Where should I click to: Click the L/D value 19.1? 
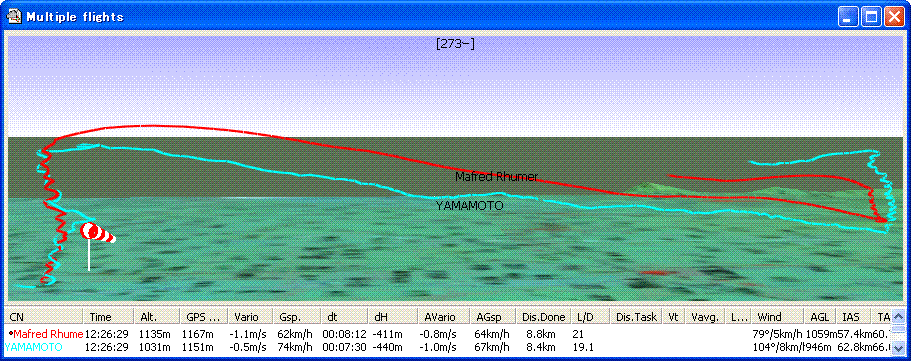(582, 347)
